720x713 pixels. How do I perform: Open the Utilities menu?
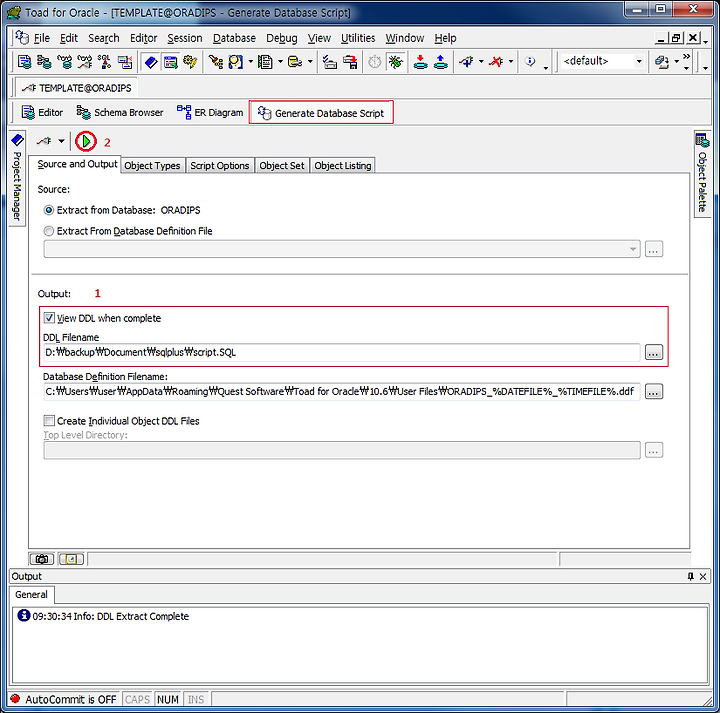click(x=358, y=38)
